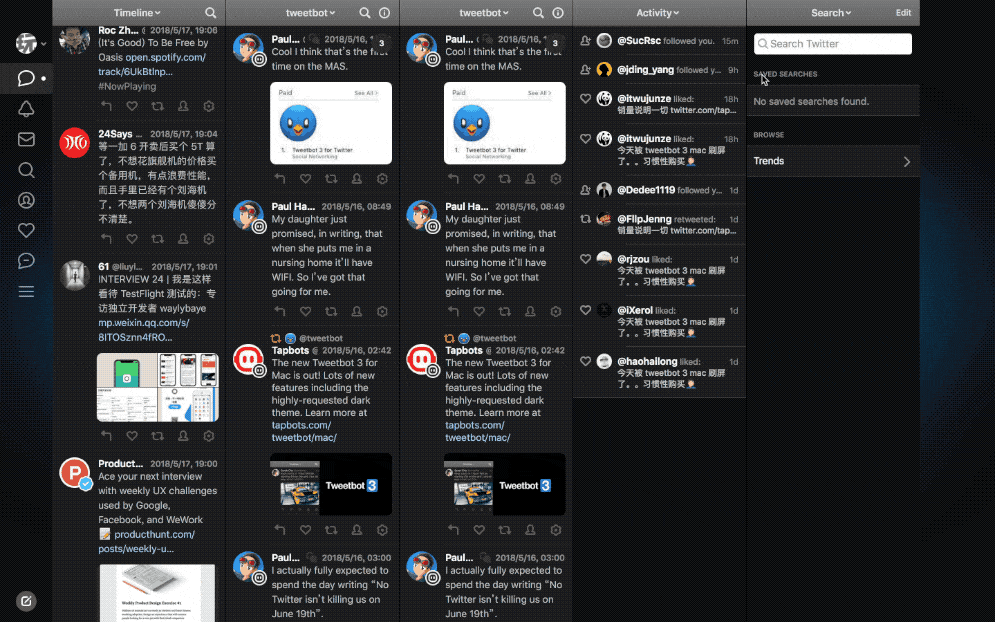Search within the first tweetbot column
This screenshot has height=622, width=995.
click(365, 13)
